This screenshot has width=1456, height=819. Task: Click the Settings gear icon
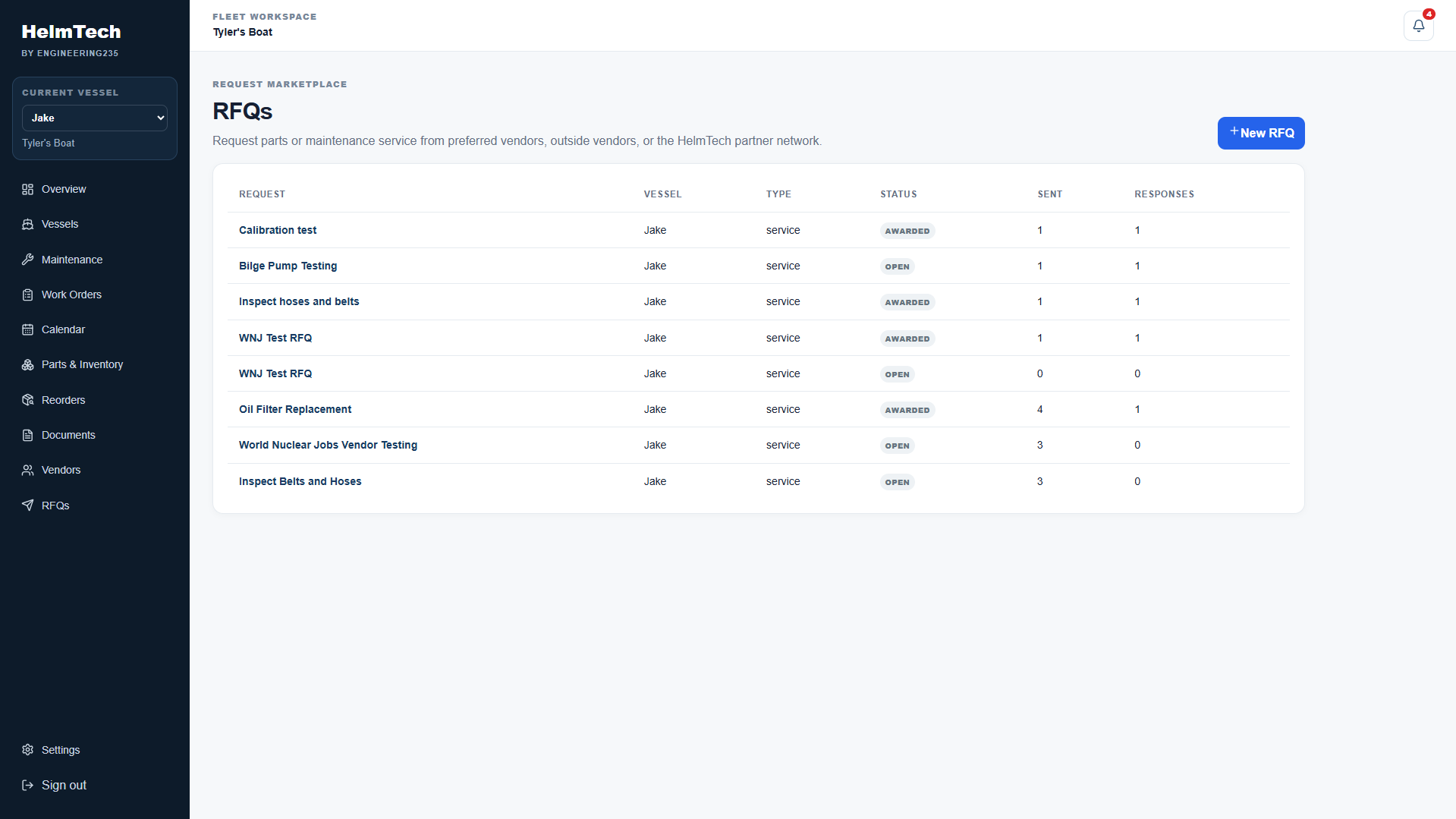click(x=28, y=750)
